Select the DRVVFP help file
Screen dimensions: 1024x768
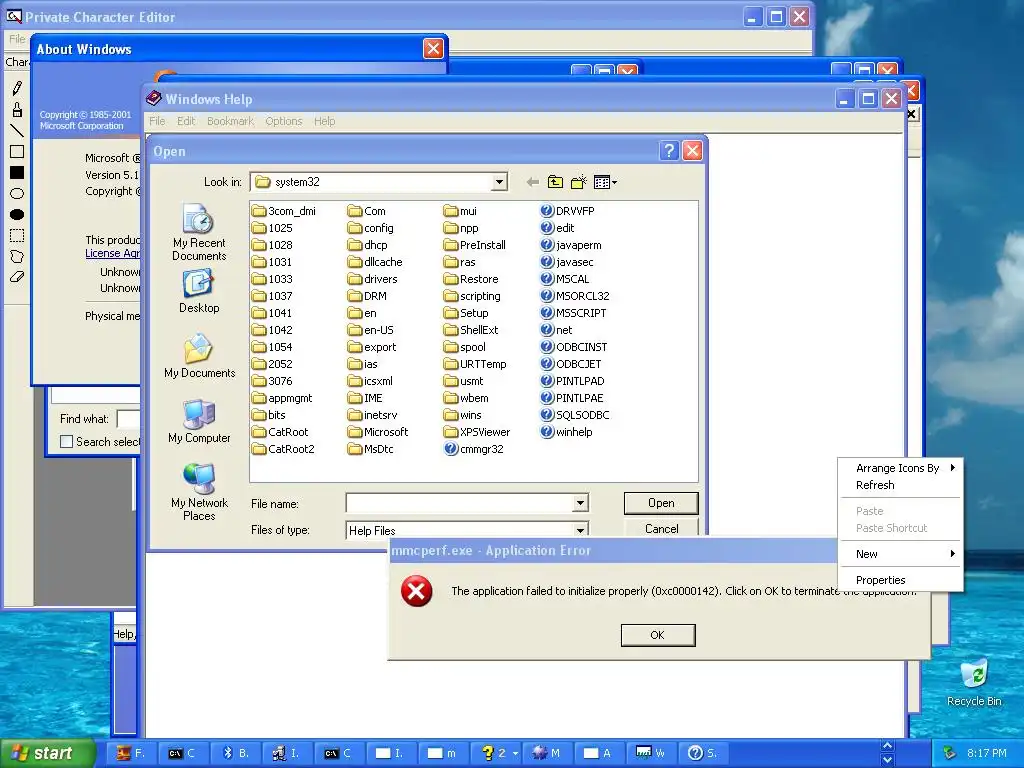click(568, 211)
